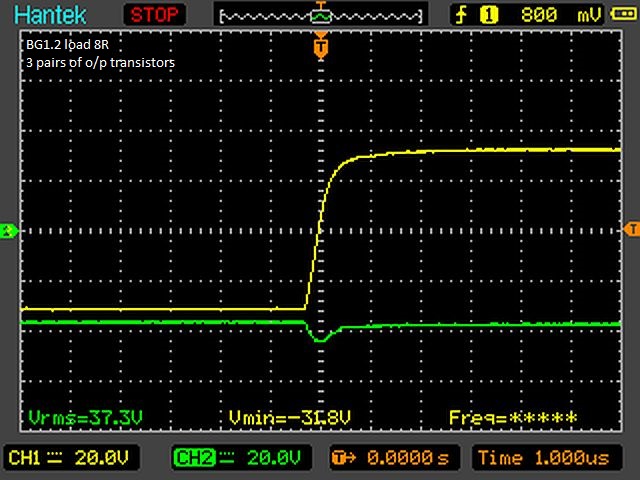The image size is (640, 480).
Task: Click the trigger source channel 1 badge
Action: (490, 15)
